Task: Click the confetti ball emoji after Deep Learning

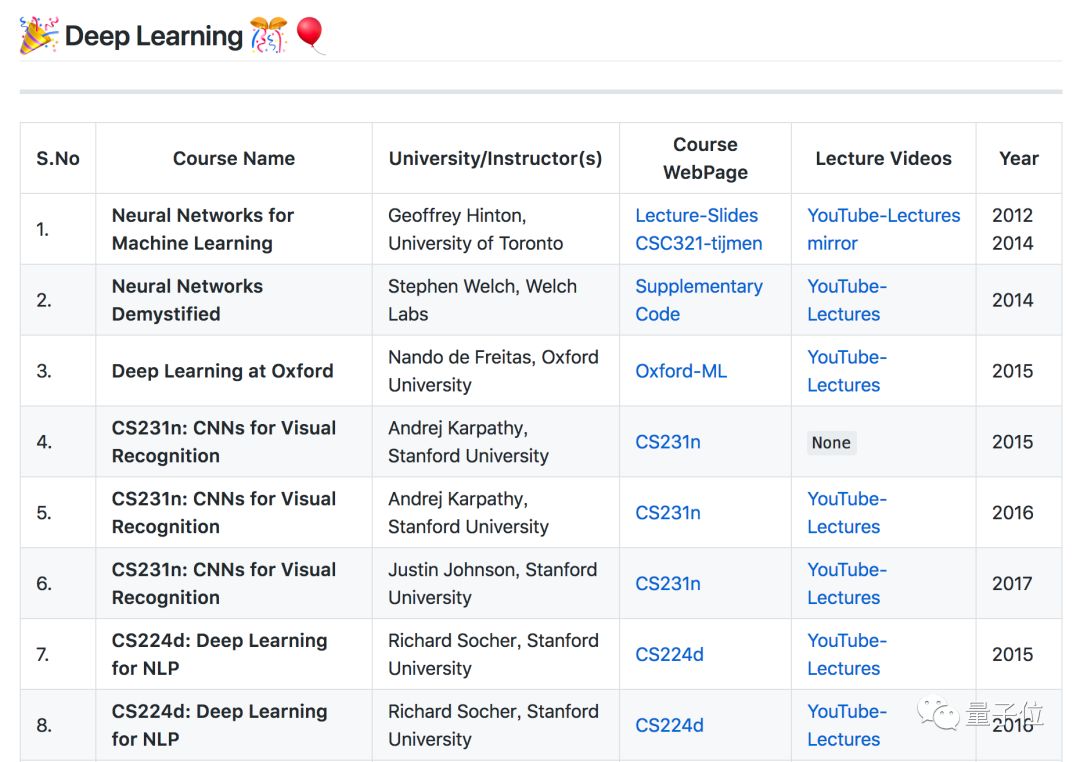Action: tap(268, 36)
